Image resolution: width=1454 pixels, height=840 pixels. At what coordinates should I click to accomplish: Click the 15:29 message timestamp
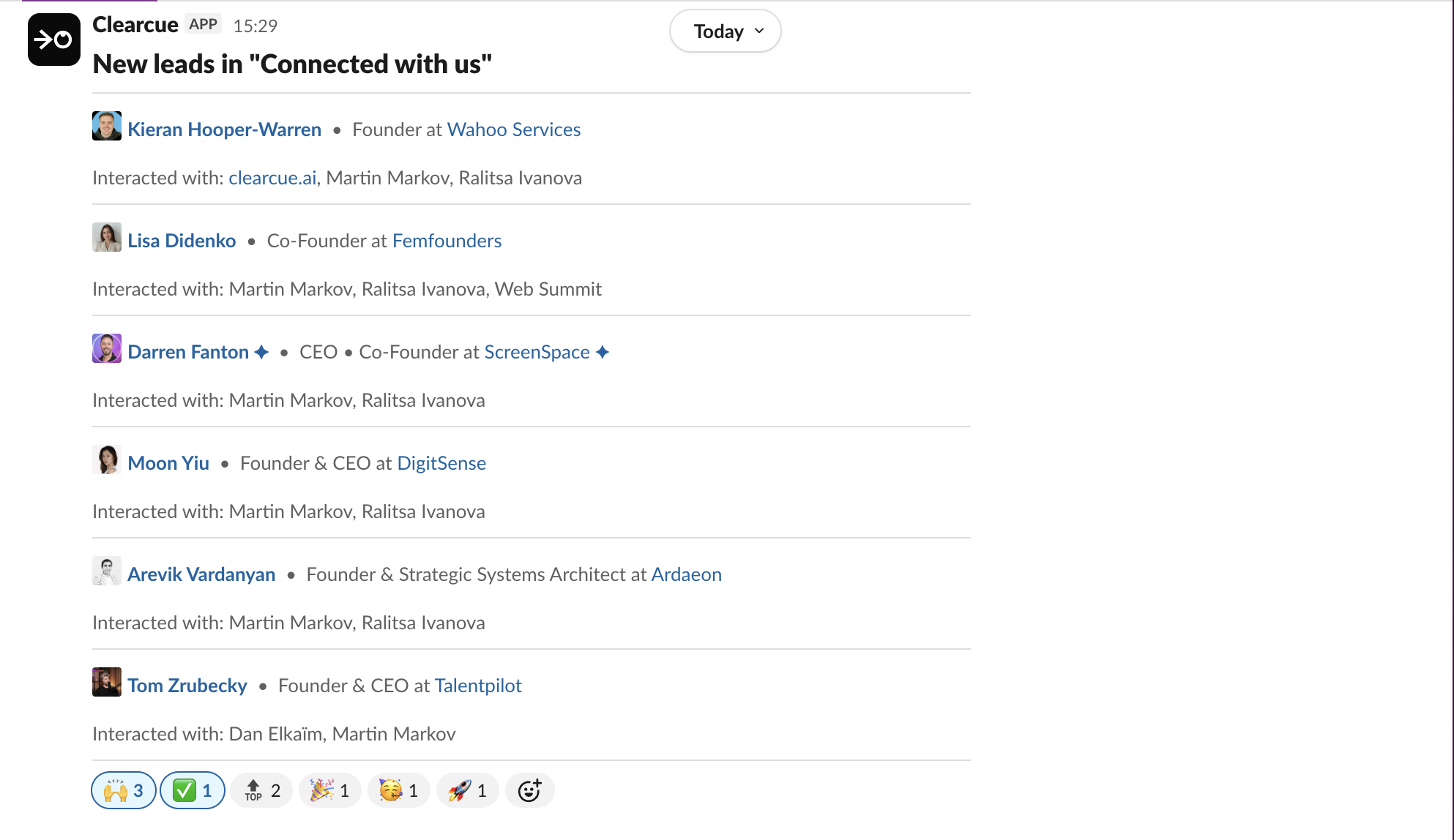point(255,26)
